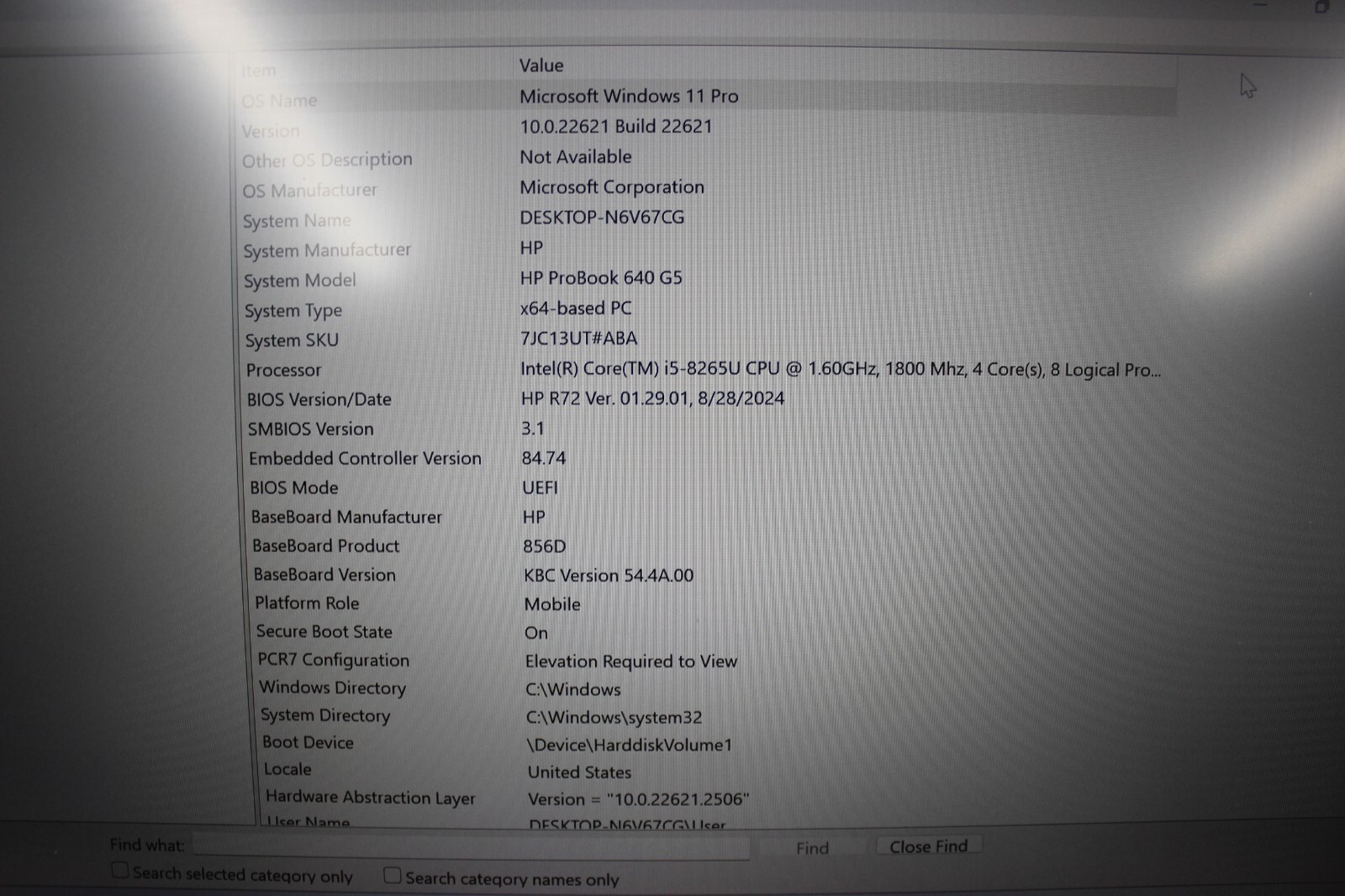Select BaseBoard Product row
The height and width of the screenshot is (896, 1345).
[x=326, y=546]
